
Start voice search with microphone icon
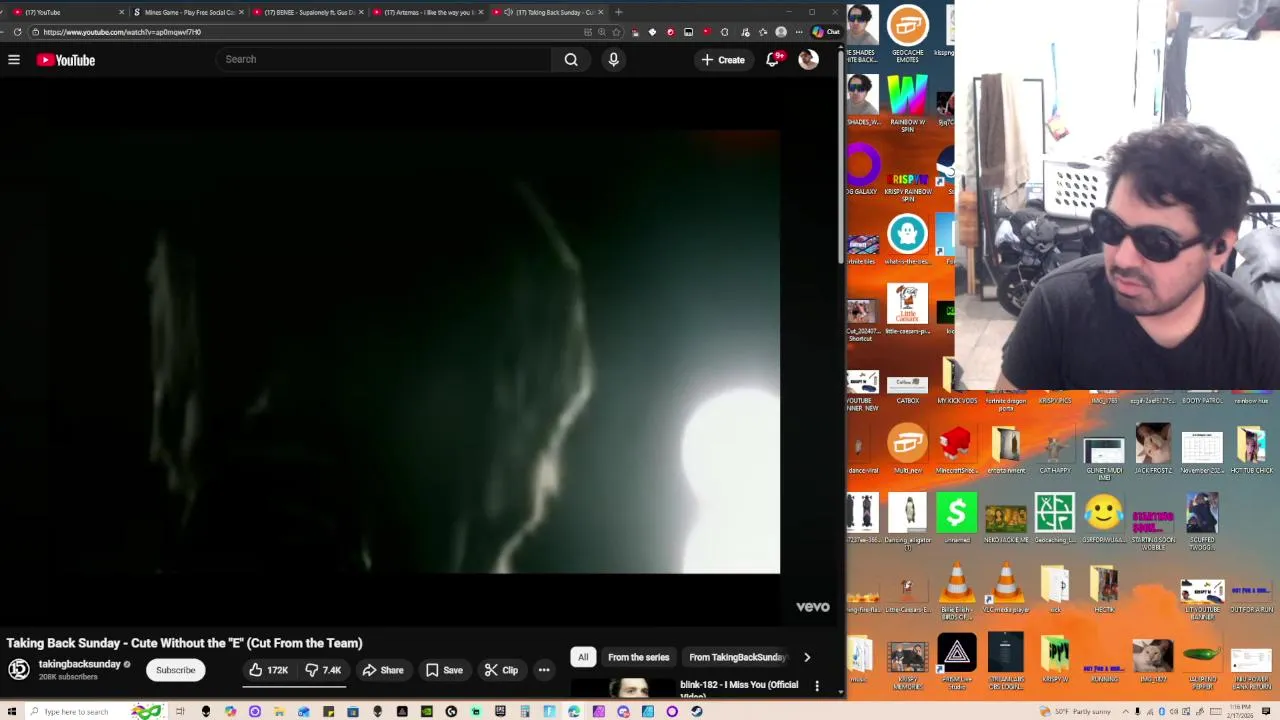click(613, 59)
